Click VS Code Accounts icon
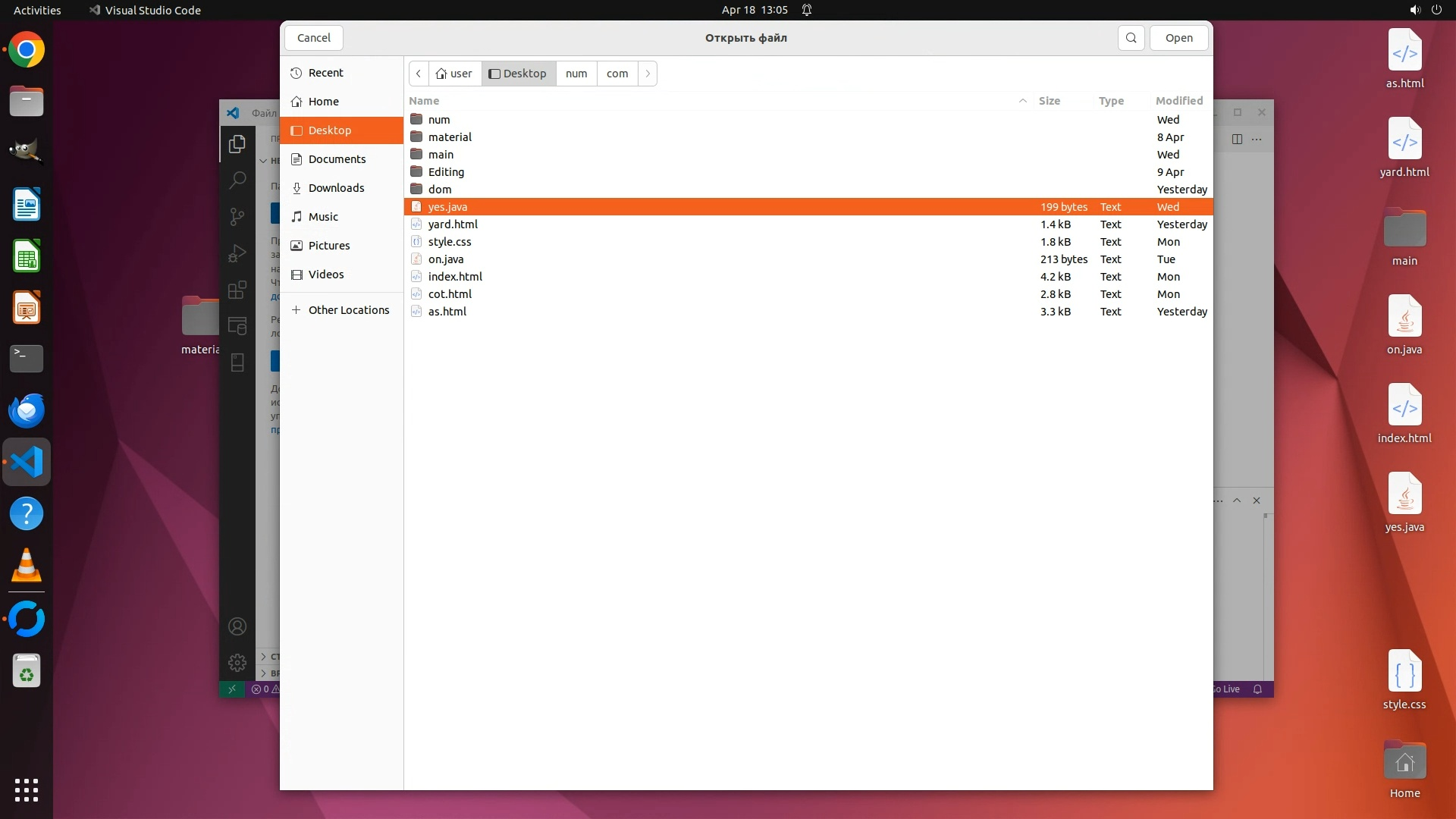 237,626
